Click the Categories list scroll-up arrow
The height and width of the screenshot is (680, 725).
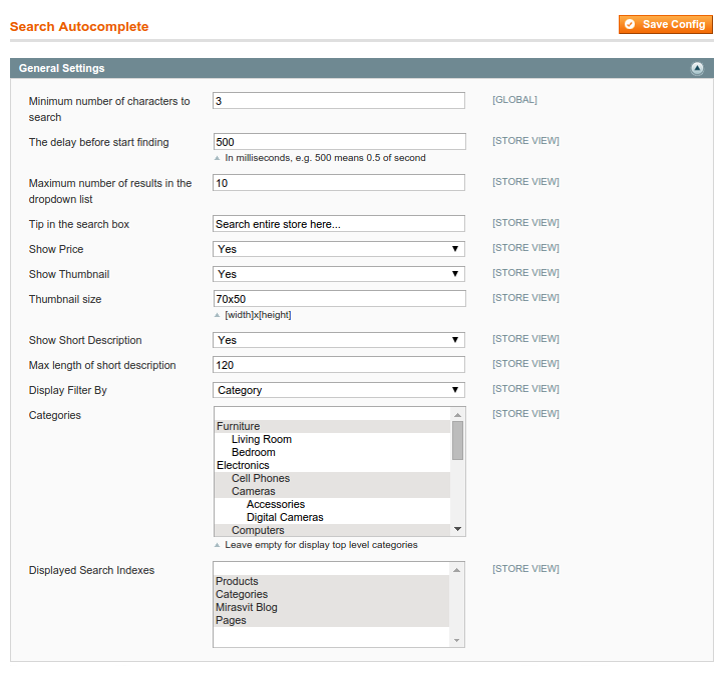(x=457, y=415)
